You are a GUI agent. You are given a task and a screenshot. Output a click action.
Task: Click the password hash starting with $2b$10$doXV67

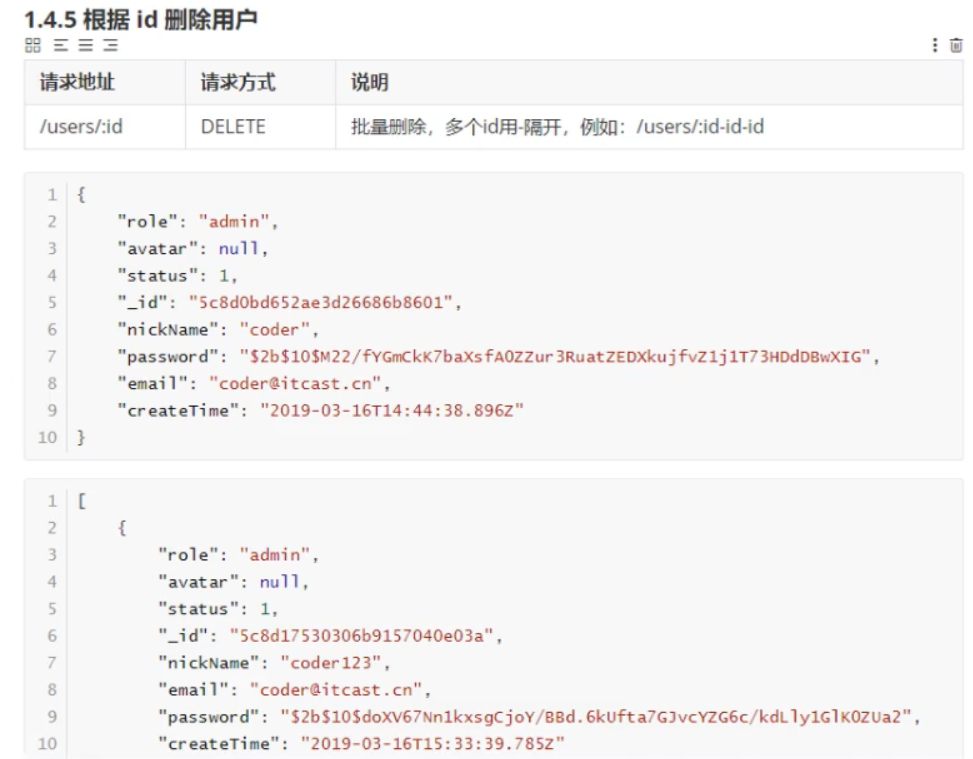tap(594, 716)
